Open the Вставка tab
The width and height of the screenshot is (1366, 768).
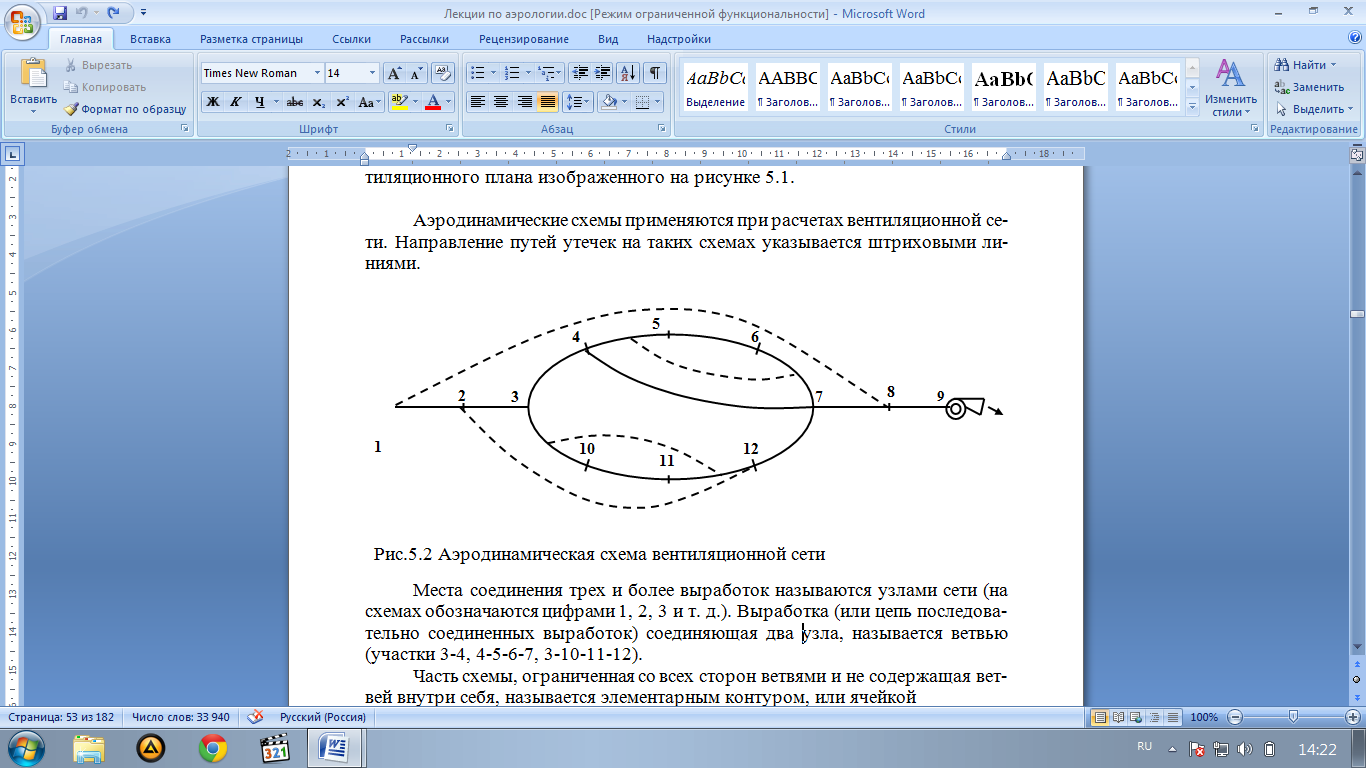(150, 39)
